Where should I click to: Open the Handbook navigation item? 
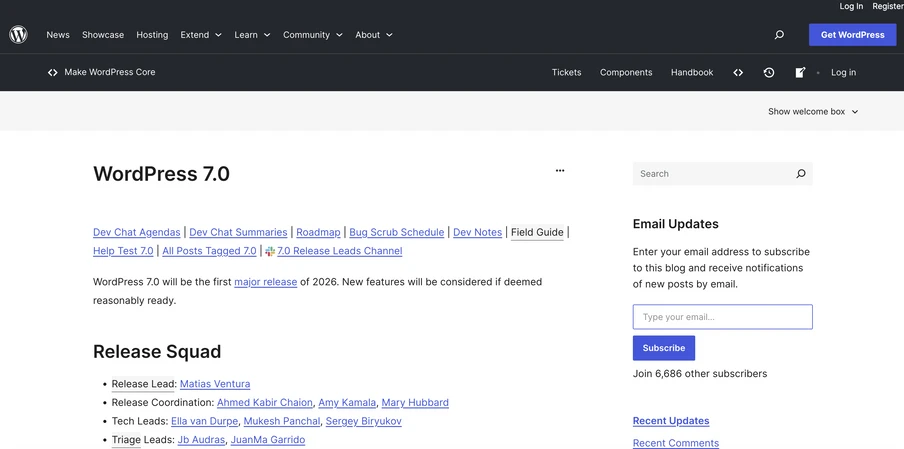[x=692, y=73]
